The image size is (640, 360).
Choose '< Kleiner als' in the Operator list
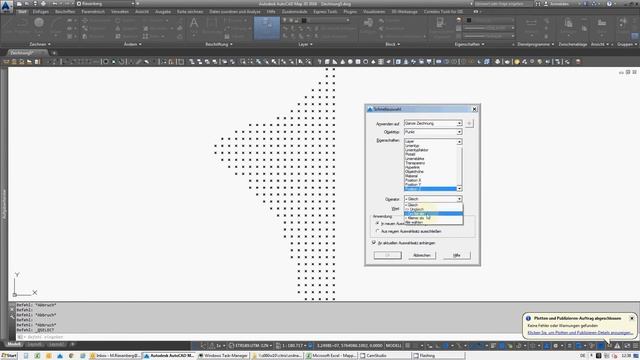tap(433, 218)
